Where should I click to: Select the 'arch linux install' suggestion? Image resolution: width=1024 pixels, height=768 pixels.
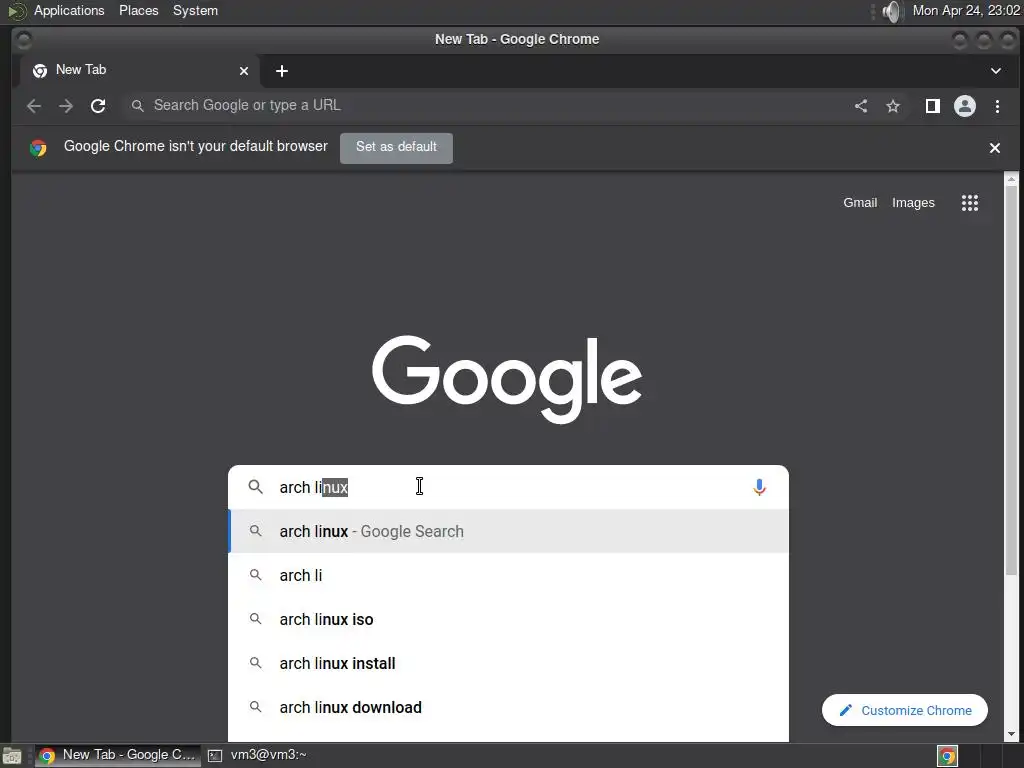click(508, 664)
